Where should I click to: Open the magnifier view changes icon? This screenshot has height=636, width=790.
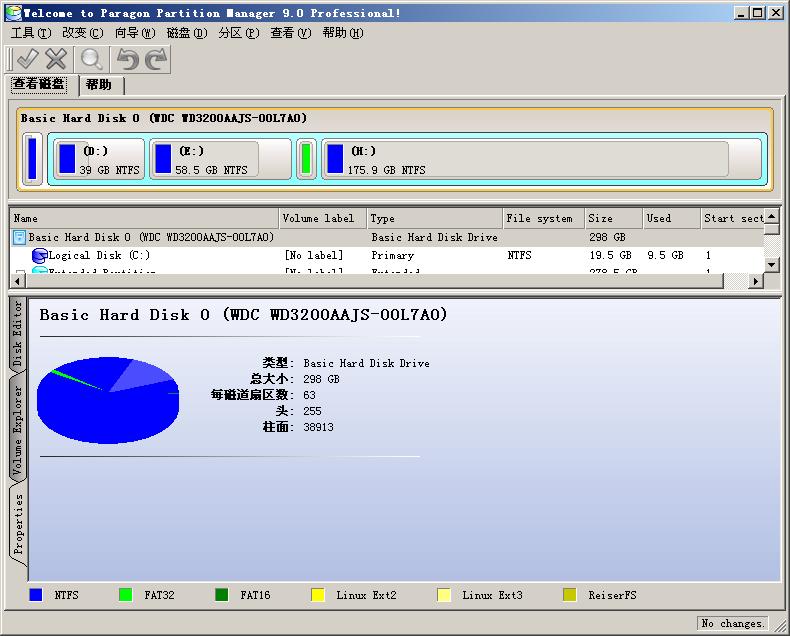pyautogui.click(x=92, y=59)
